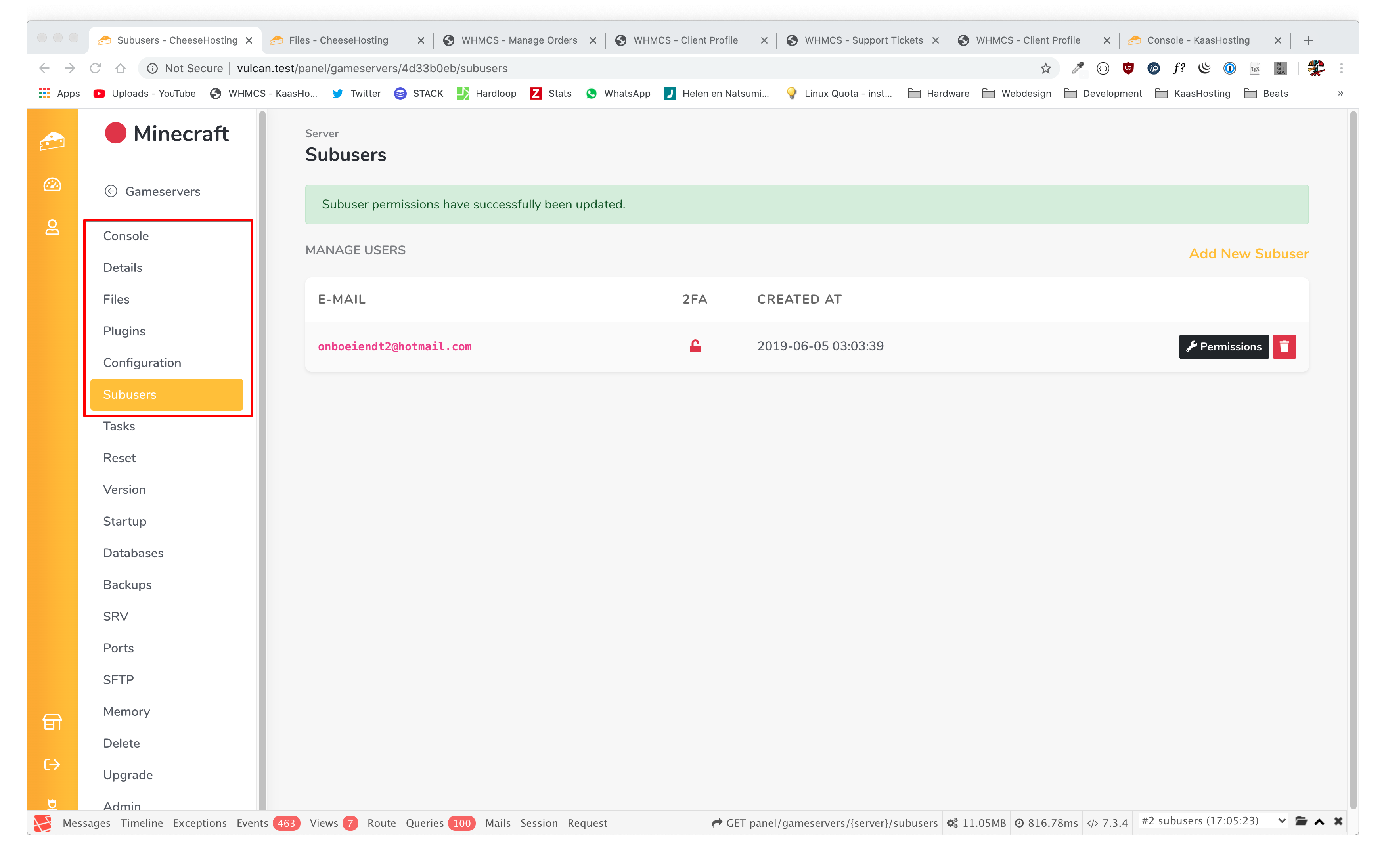Click Add New Subuser link

tap(1248, 254)
